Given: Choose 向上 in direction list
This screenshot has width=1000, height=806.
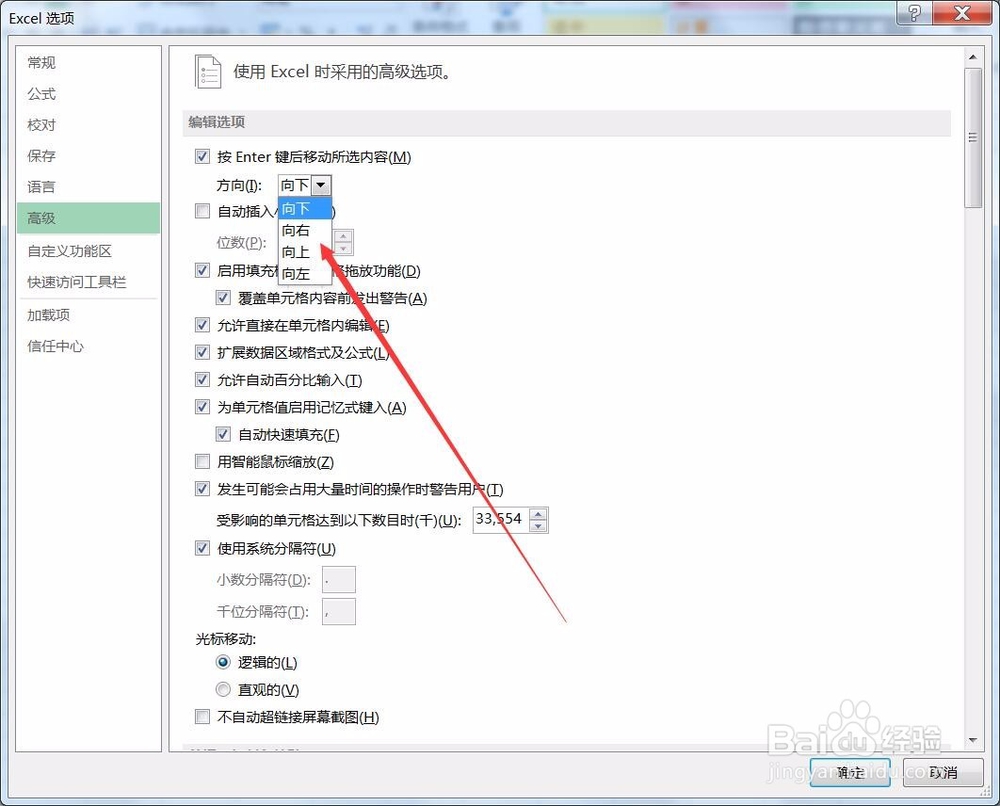Looking at the screenshot, I should tap(305, 252).
